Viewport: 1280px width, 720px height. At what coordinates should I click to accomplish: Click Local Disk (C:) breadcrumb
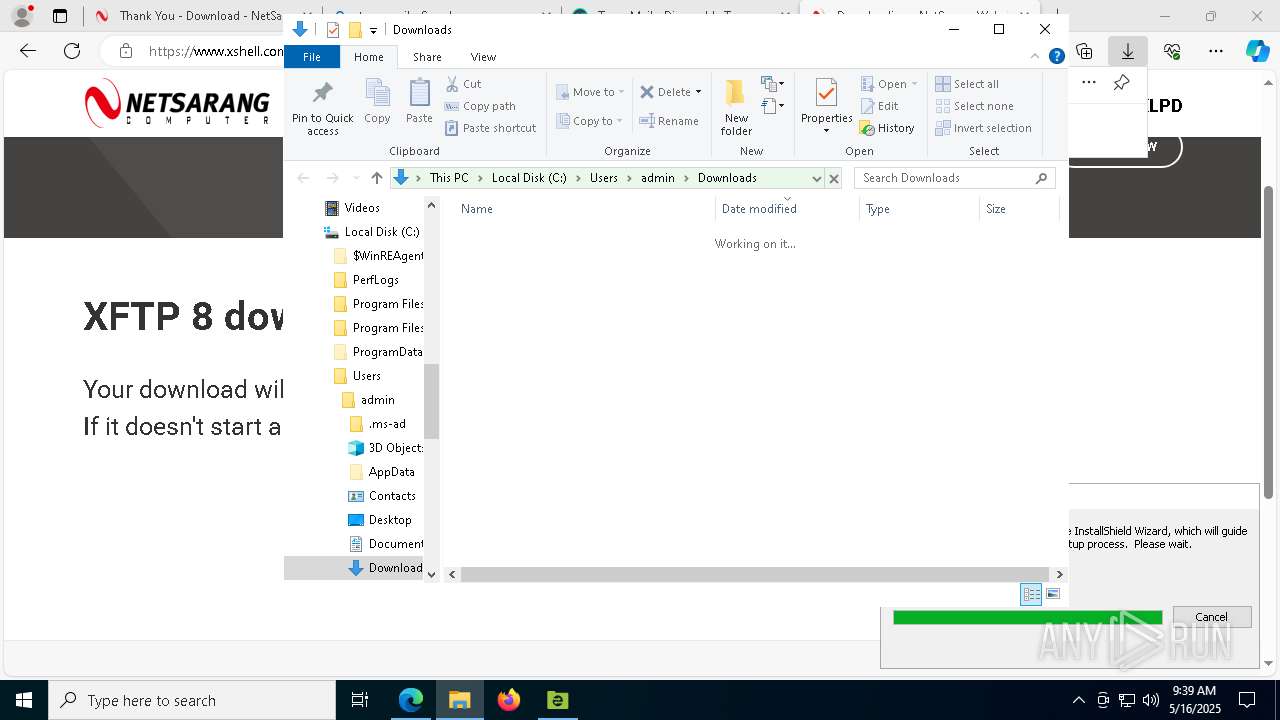tap(529, 178)
